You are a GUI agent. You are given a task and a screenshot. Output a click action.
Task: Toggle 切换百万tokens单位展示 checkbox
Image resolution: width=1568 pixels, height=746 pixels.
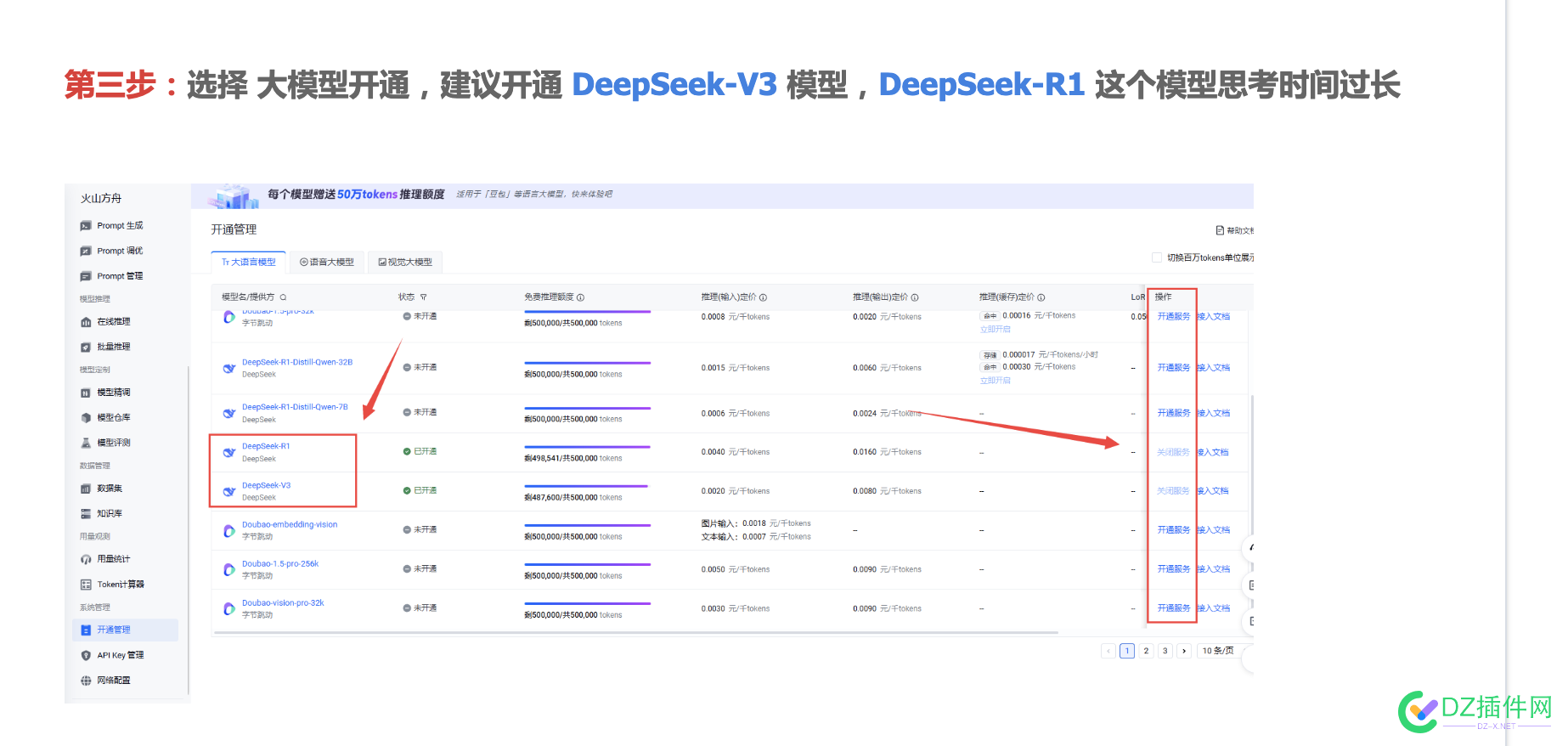pos(1156,257)
